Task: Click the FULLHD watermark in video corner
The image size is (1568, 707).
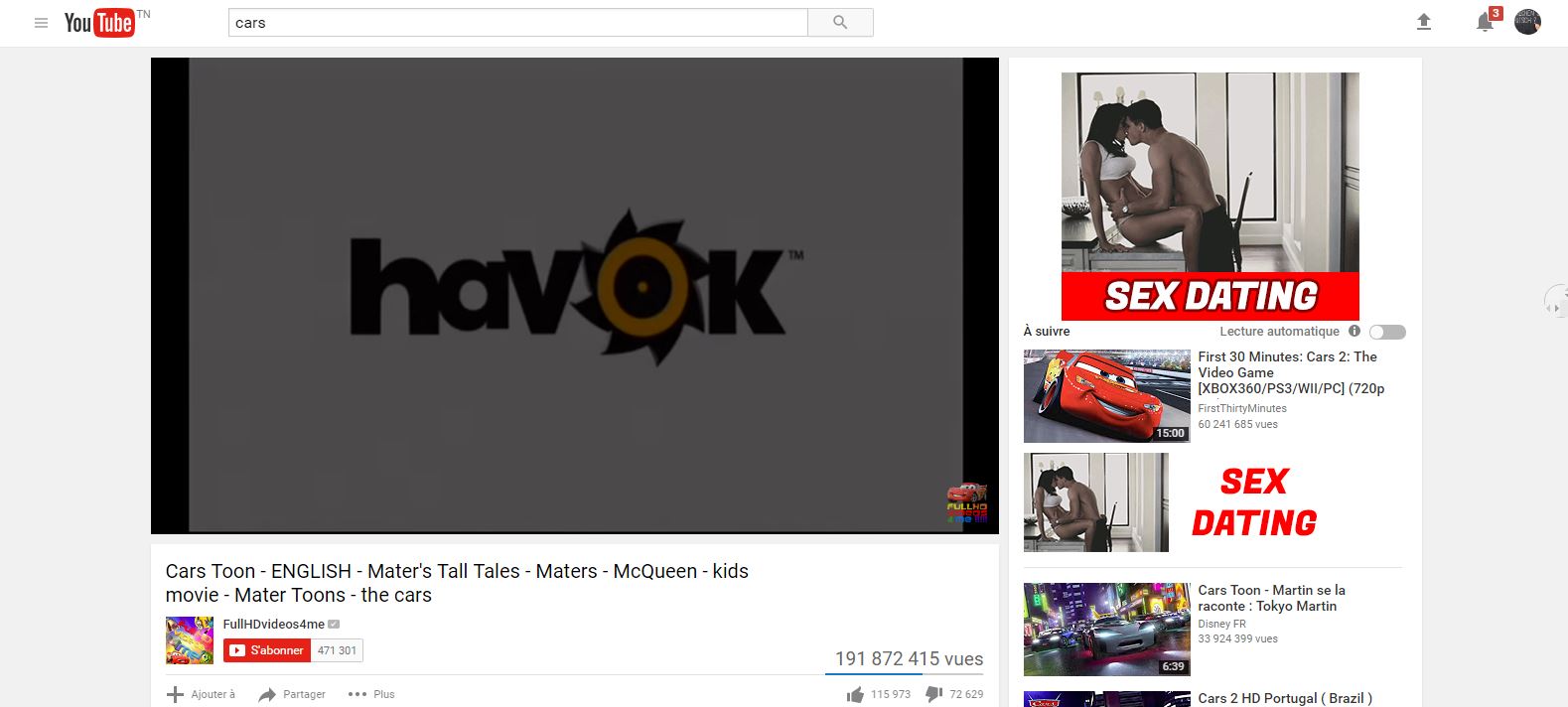Action: click(966, 503)
